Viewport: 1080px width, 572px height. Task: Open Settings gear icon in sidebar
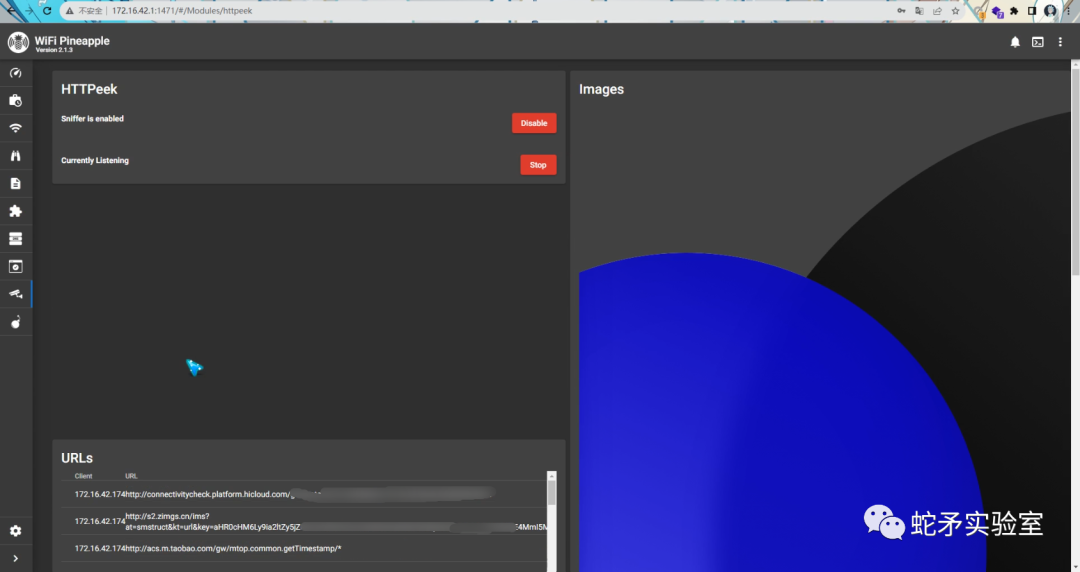15,531
